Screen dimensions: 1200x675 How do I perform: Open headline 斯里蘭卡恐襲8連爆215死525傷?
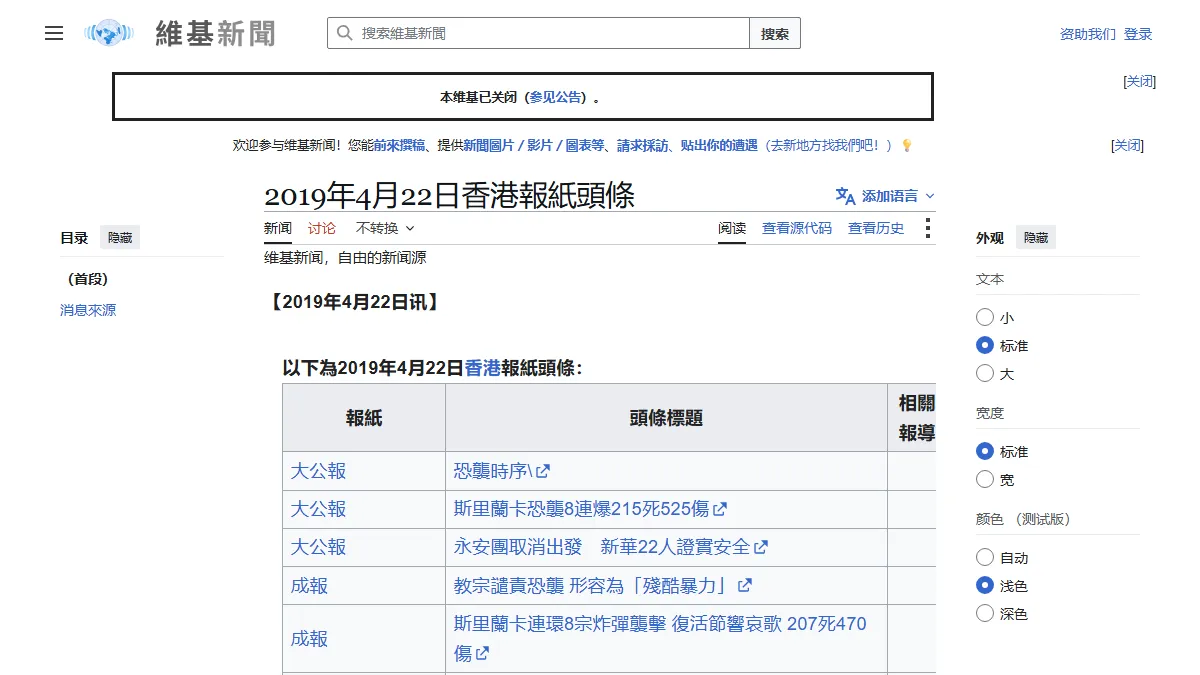582,509
